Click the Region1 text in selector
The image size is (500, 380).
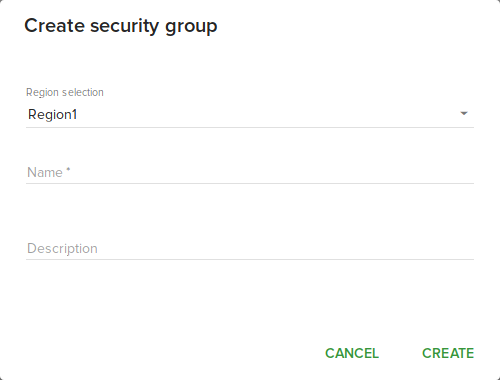pos(52,115)
